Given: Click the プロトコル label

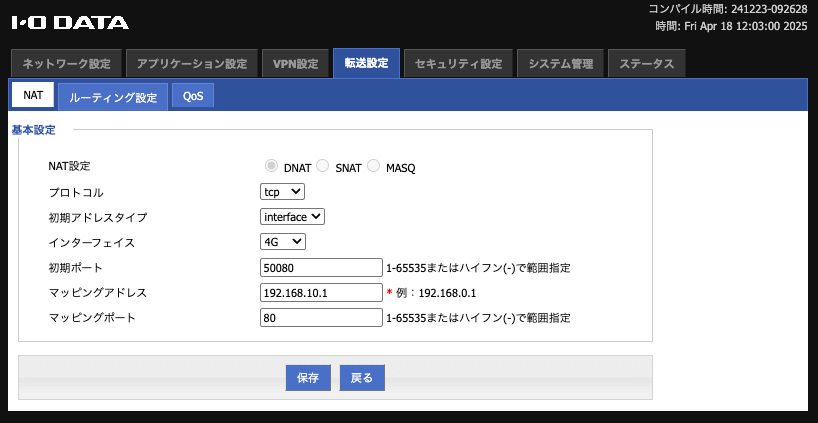Looking at the screenshot, I should point(76,192).
